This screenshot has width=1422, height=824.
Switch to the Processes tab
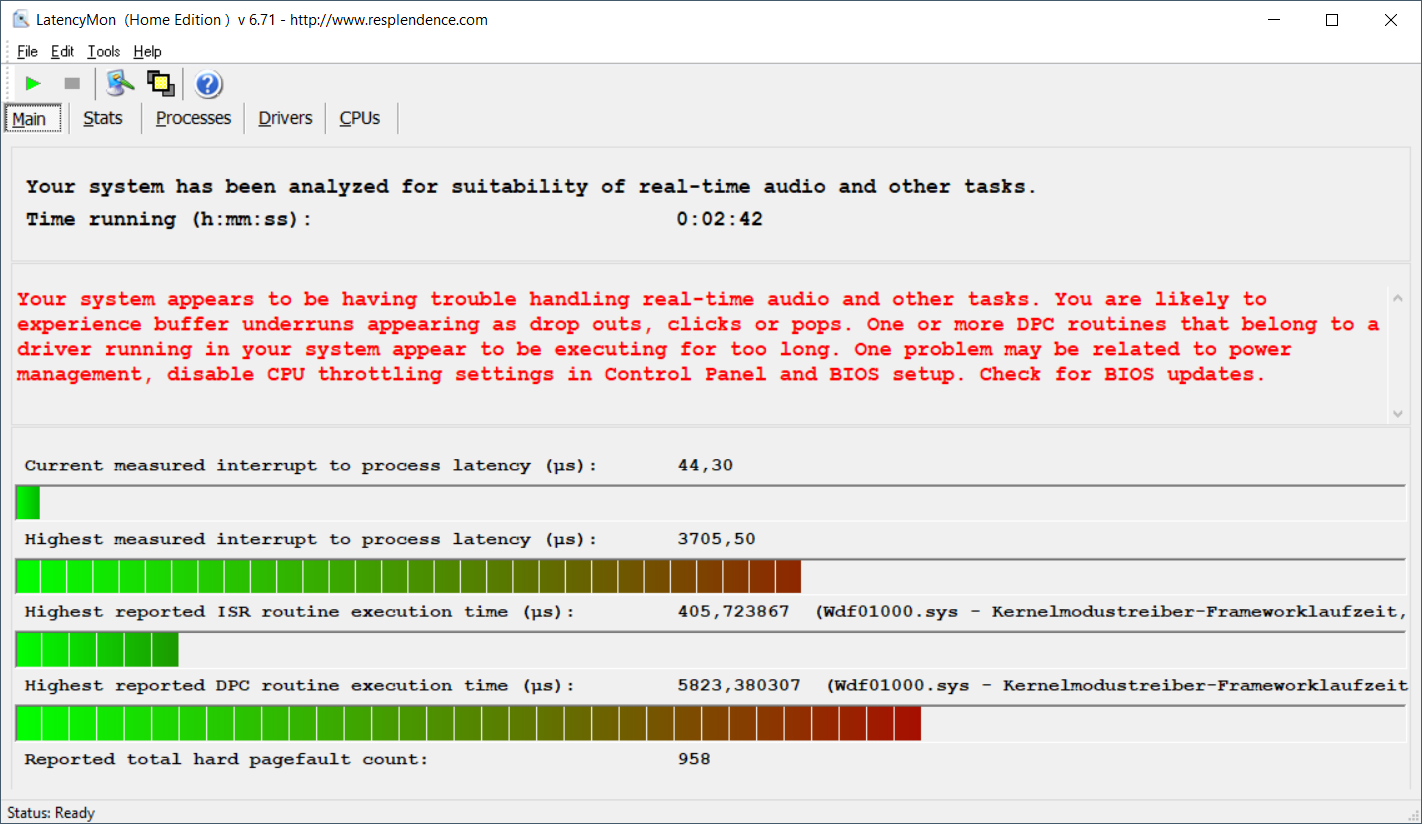[x=193, y=118]
